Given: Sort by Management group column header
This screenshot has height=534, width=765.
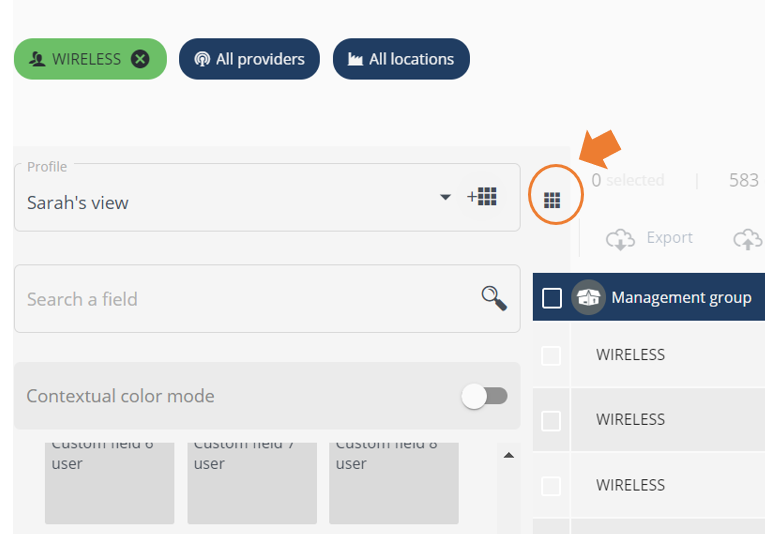Looking at the screenshot, I should (681, 297).
